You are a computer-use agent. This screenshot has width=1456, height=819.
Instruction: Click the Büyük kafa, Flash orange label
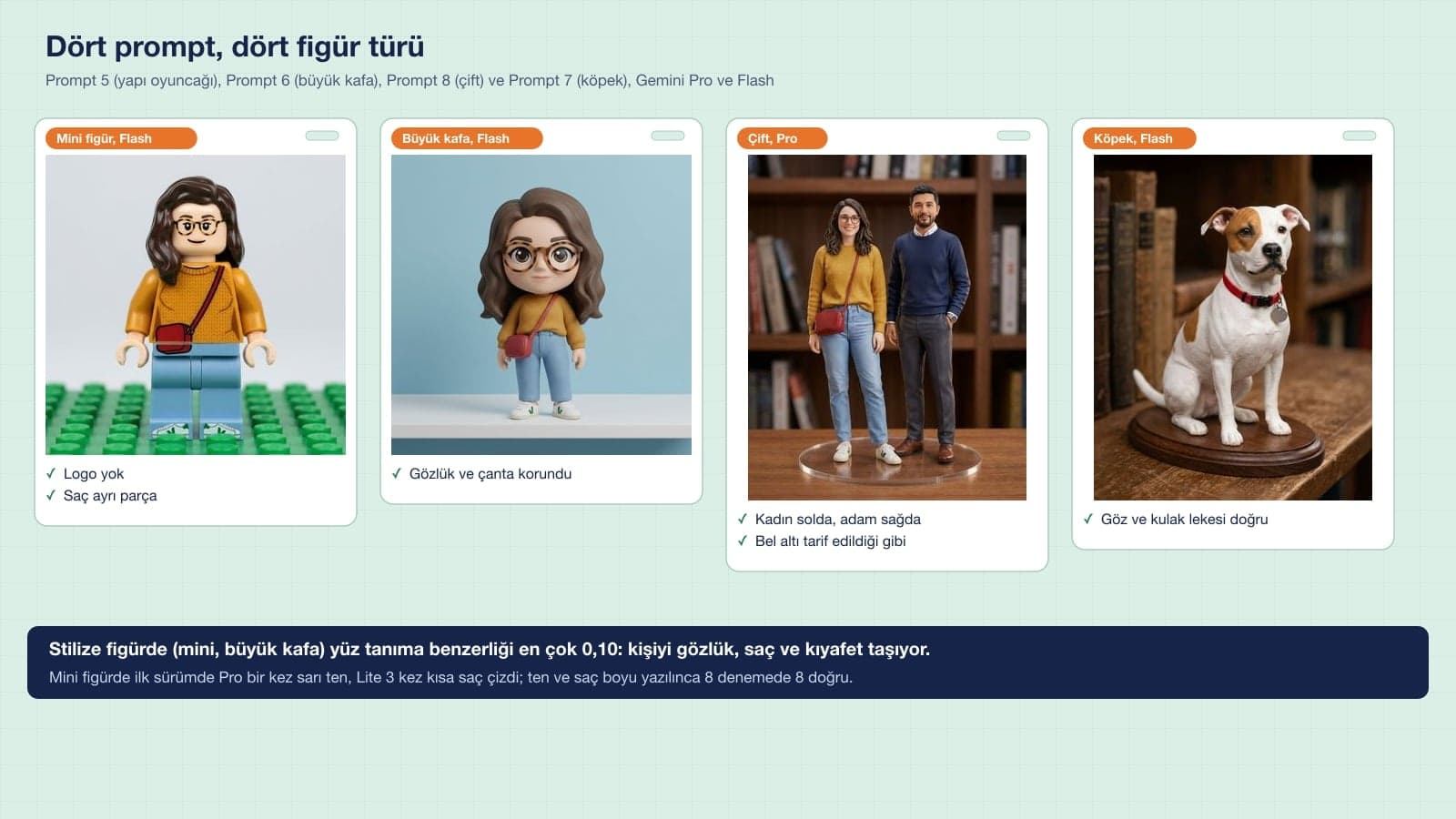[467, 138]
